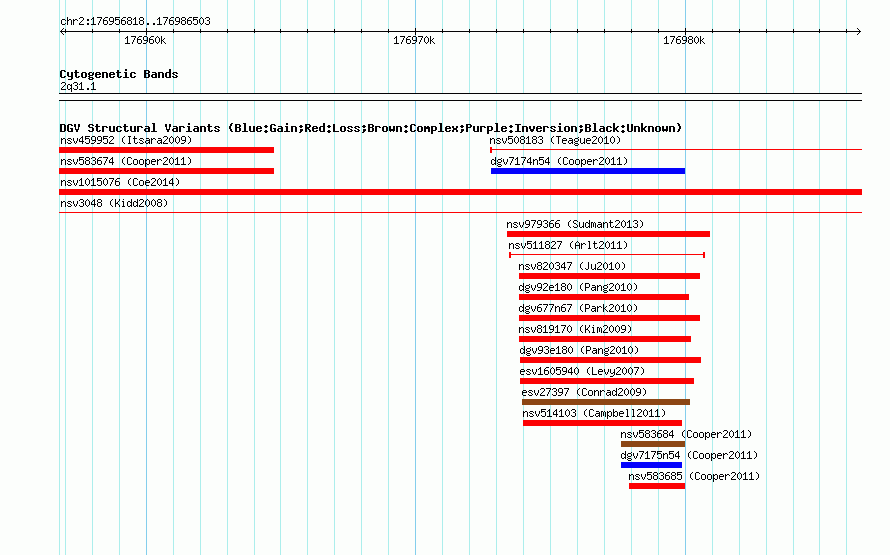Viewport: 890px width, 555px height.
Task: Click the nsv459952 (Itsara2009) label
Action: (x=126, y=140)
